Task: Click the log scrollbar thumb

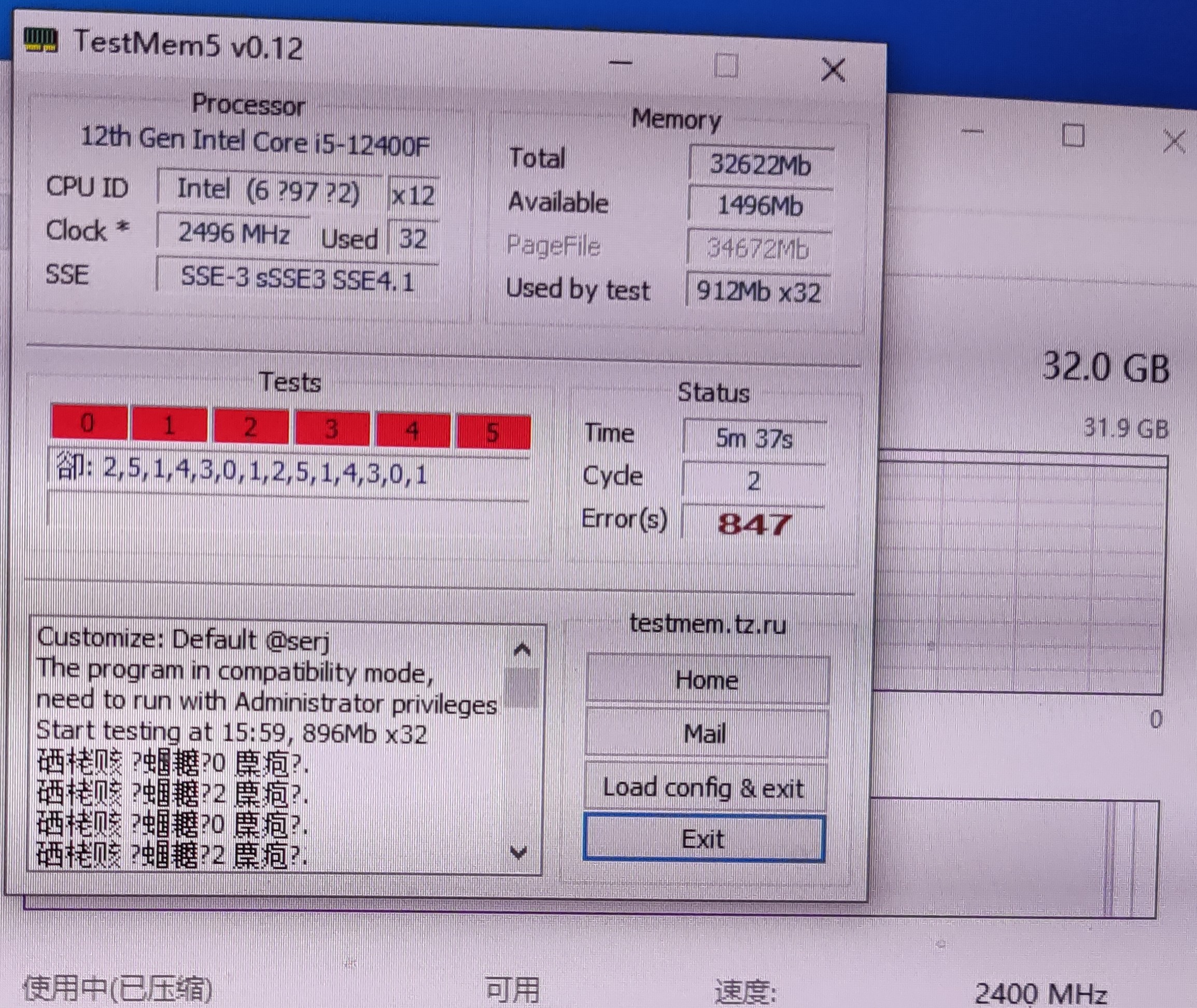Action: pos(521,687)
